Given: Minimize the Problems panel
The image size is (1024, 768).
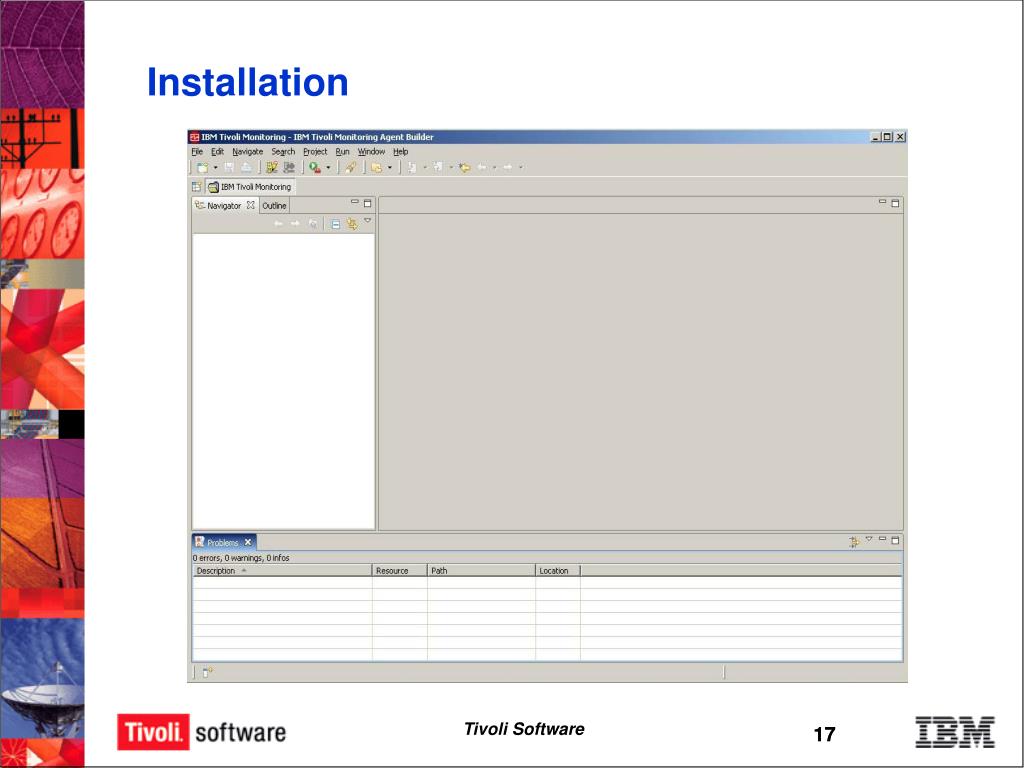Looking at the screenshot, I should click(x=882, y=539).
